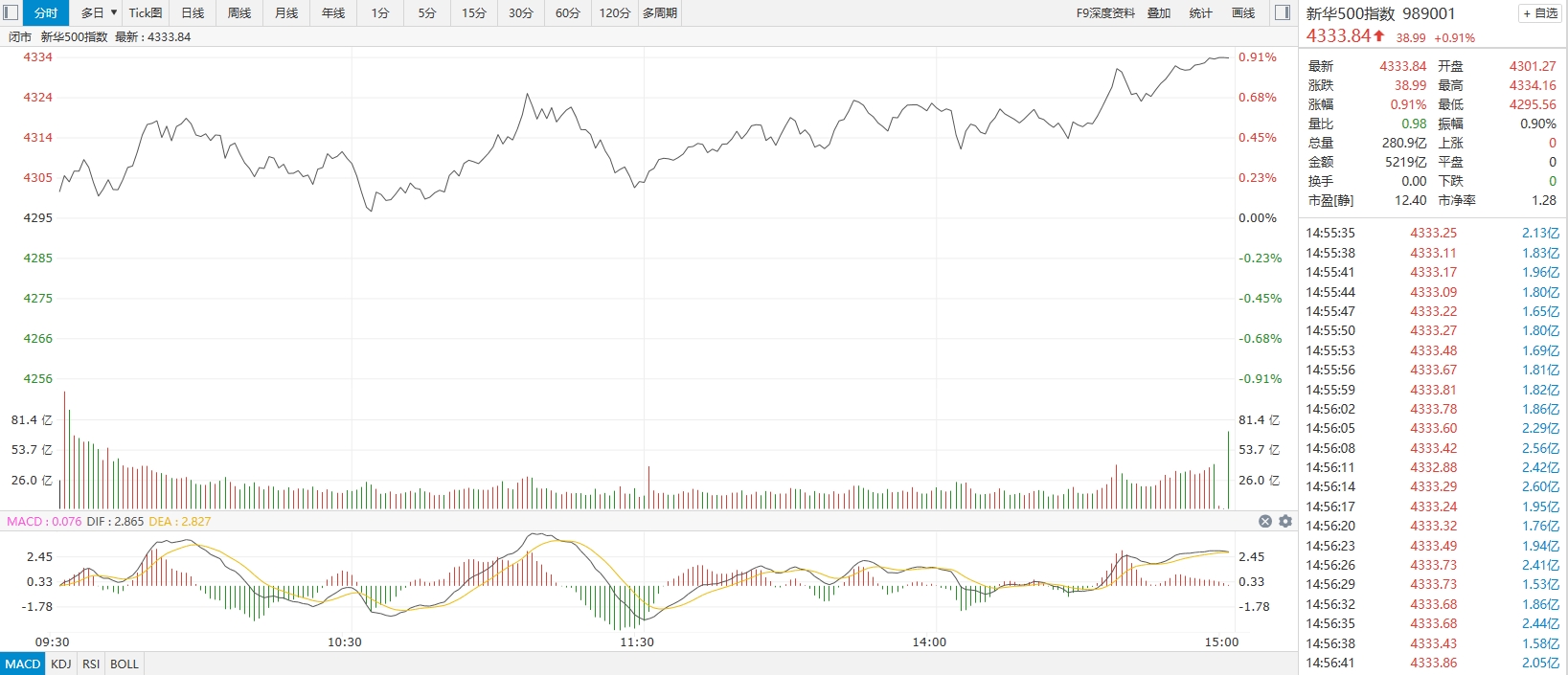The width and height of the screenshot is (1568, 675).
Task: Click the 14:56:41 tick trade row
Action: point(1433,663)
